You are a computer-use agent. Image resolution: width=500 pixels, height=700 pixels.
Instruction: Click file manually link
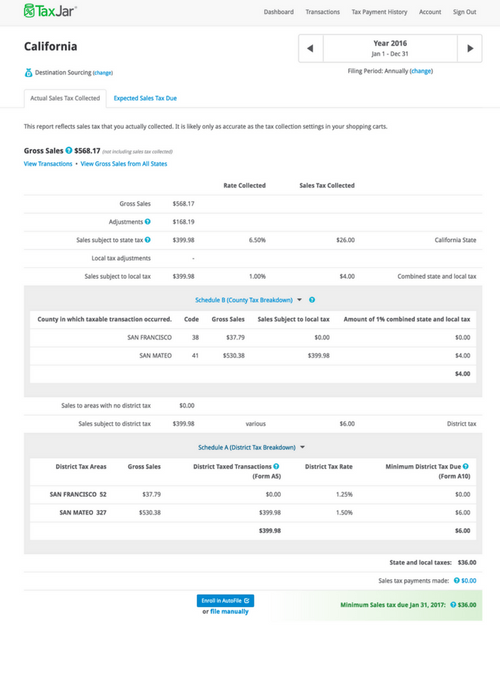click(229, 612)
